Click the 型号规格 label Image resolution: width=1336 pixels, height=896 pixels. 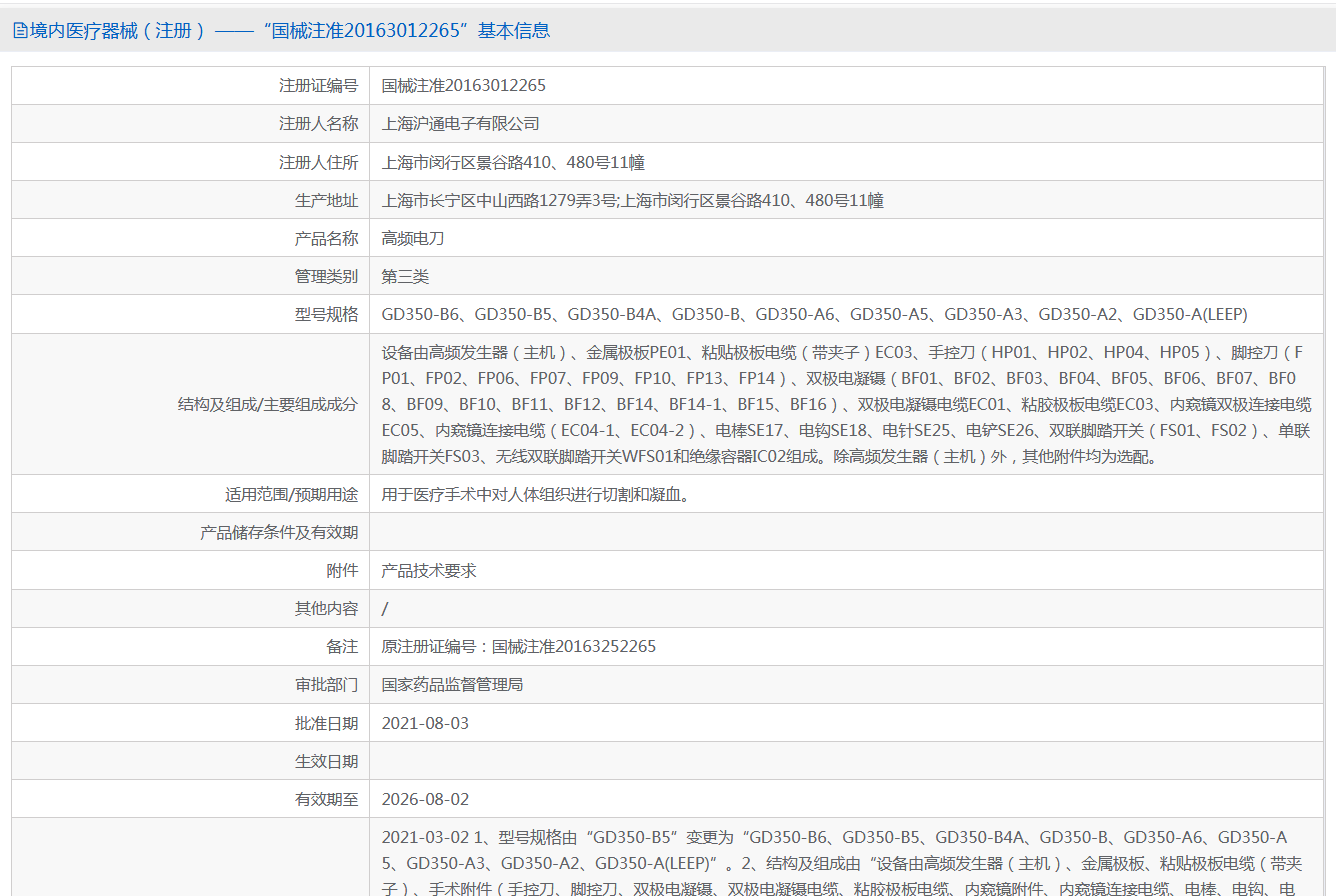(x=326, y=314)
